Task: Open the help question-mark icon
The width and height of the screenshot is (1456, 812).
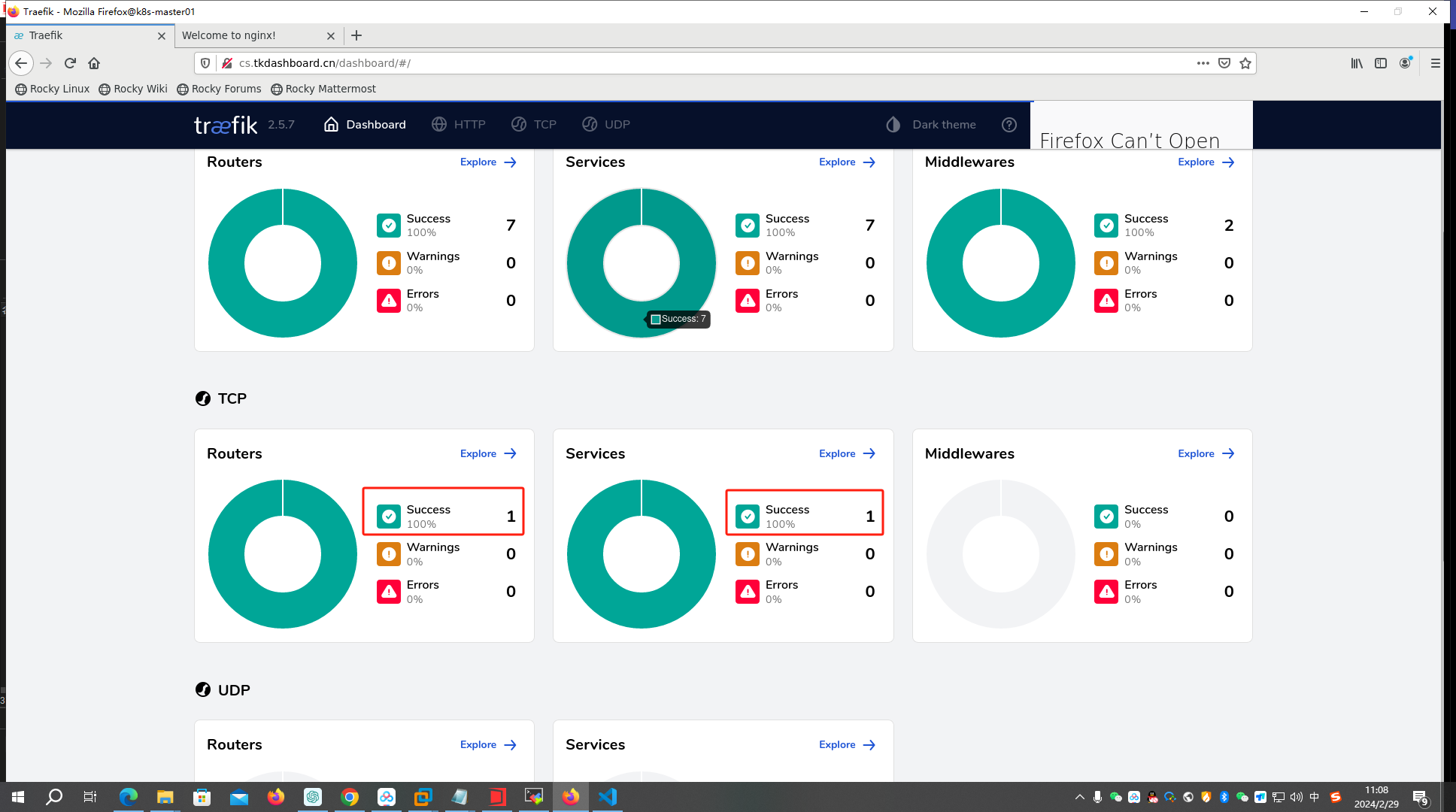Action: click(1009, 125)
